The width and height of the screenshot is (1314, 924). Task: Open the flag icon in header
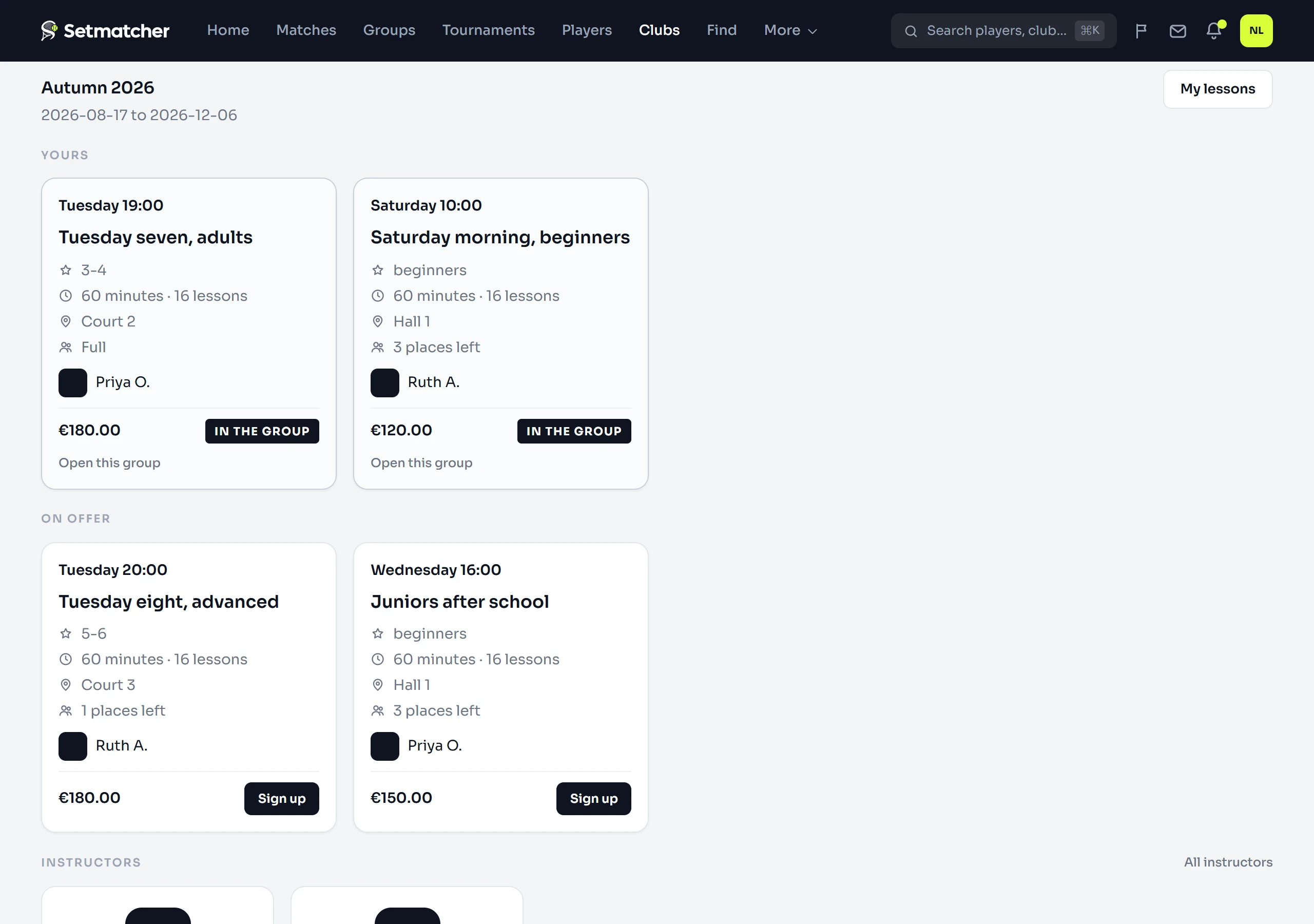tap(1141, 31)
